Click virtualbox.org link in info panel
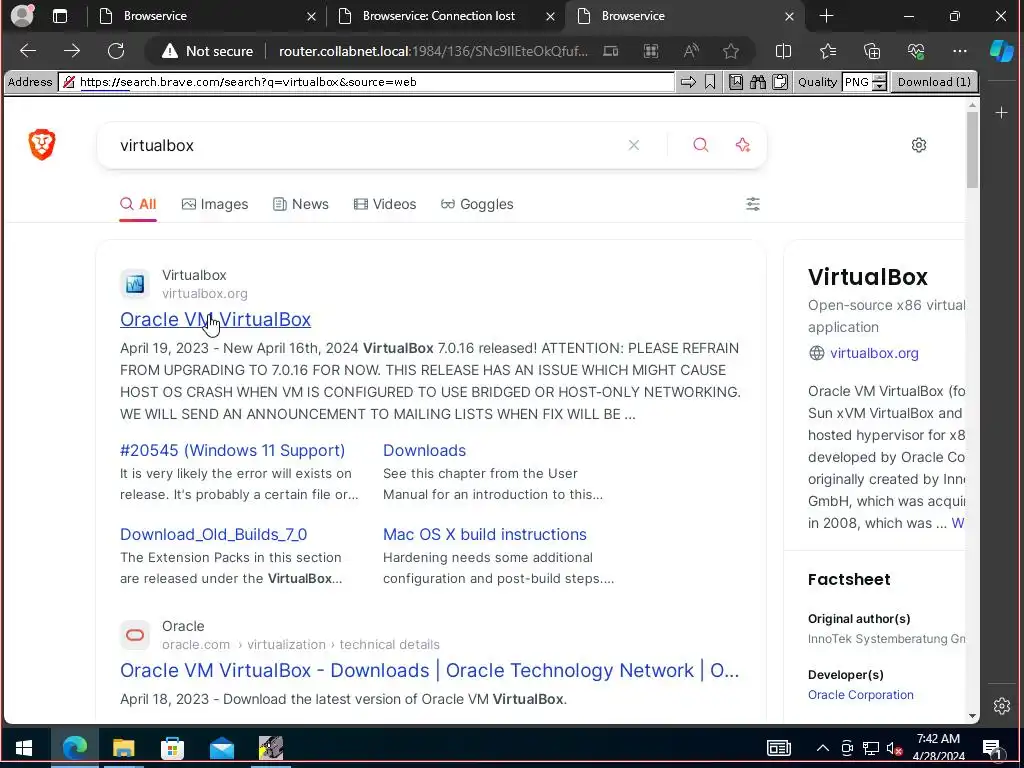The image size is (1024, 768). coord(874,353)
